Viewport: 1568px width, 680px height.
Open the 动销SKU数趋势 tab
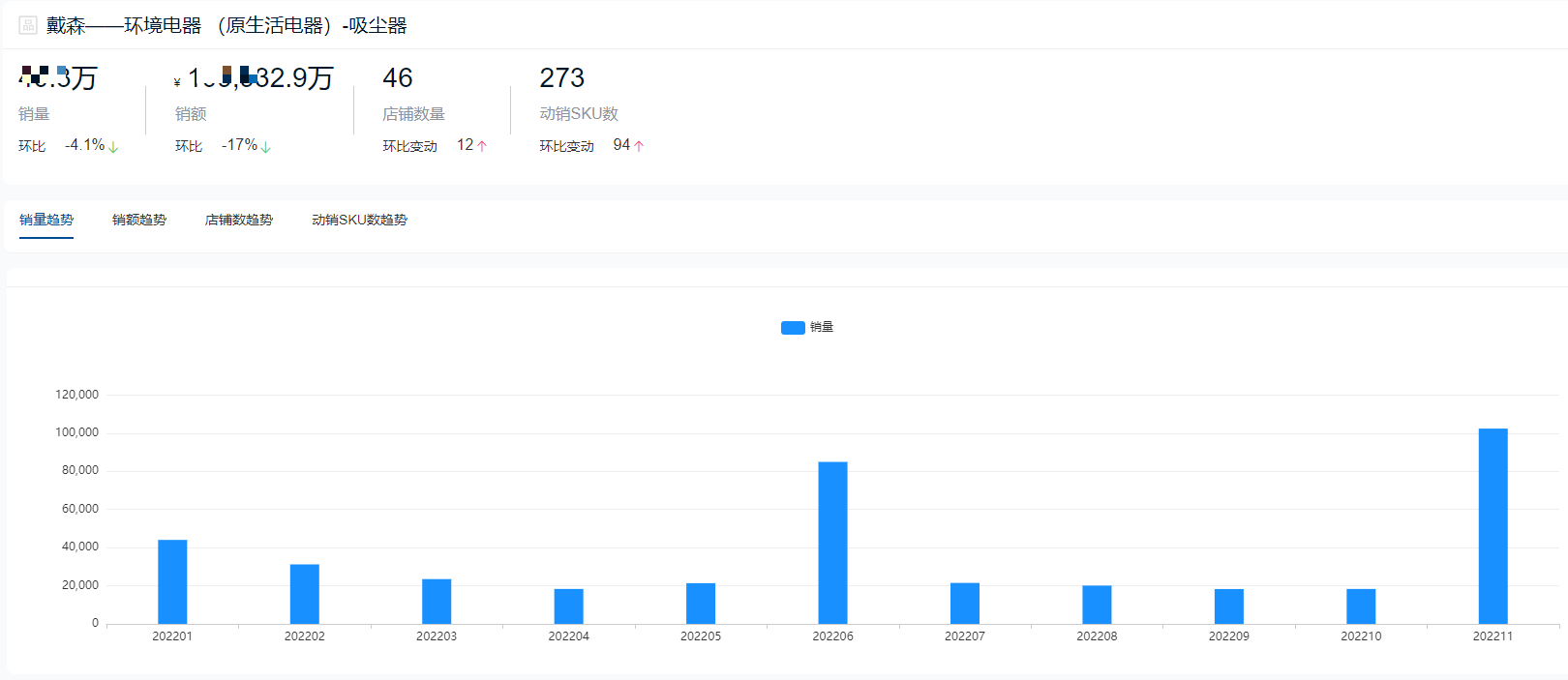359,220
